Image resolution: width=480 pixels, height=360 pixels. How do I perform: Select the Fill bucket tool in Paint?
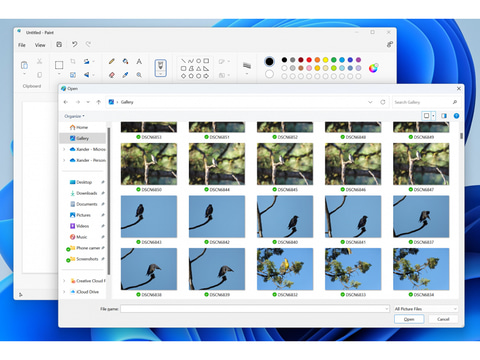click(x=125, y=61)
